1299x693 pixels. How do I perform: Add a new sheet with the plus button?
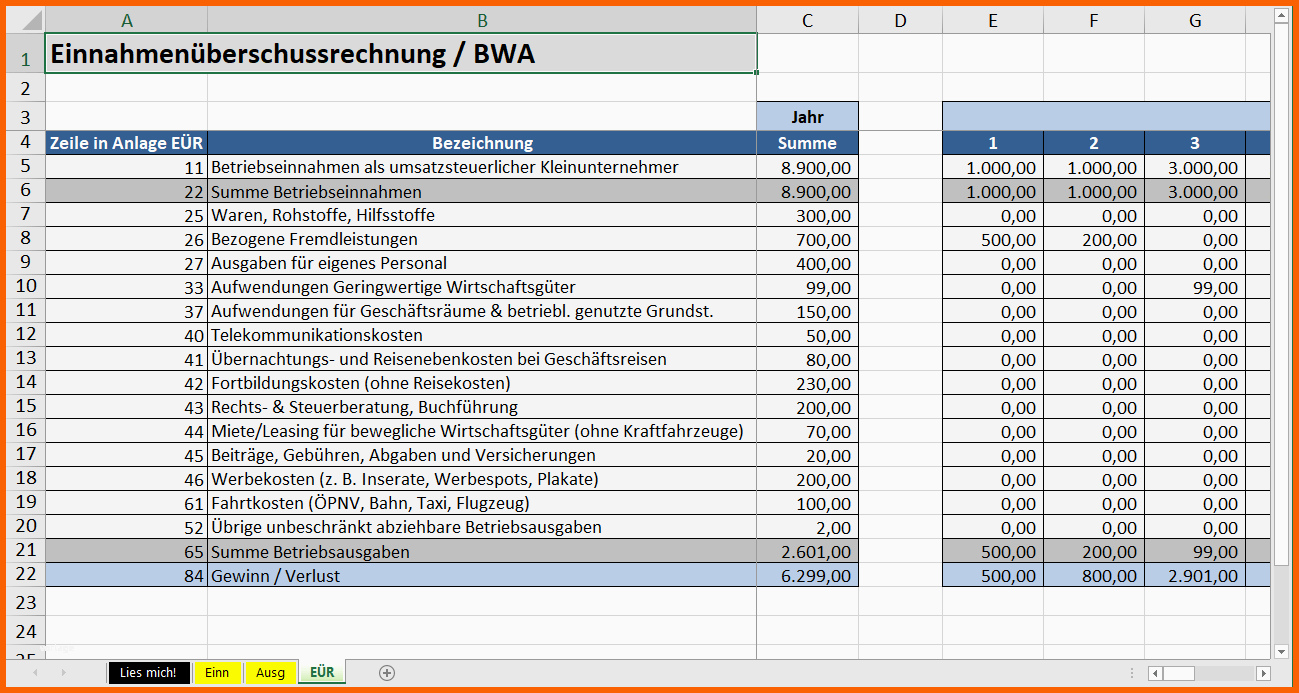[387, 673]
